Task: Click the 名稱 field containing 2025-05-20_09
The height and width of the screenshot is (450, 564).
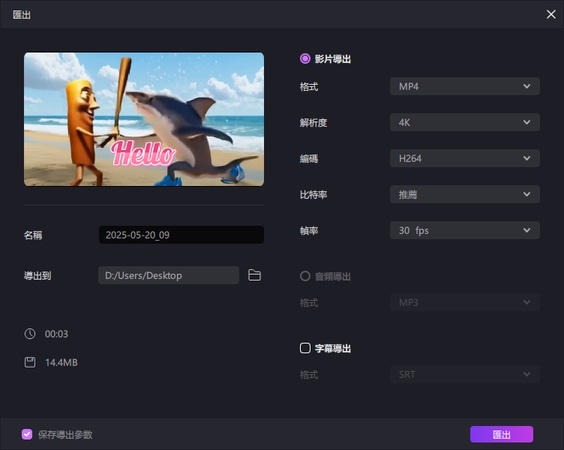Action: pos(181,235)
